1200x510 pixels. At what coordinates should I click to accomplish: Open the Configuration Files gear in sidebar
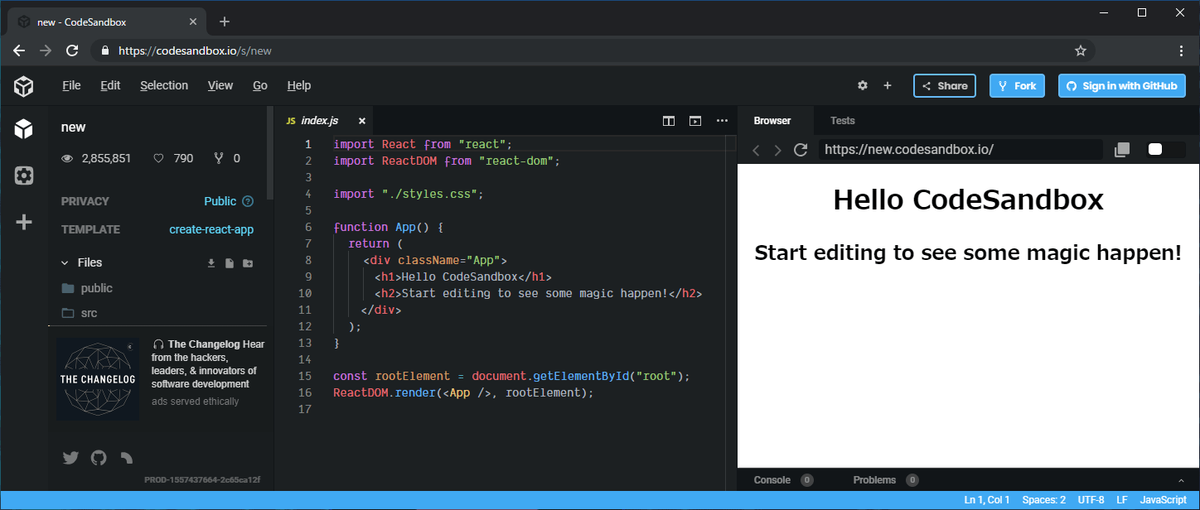24,175
